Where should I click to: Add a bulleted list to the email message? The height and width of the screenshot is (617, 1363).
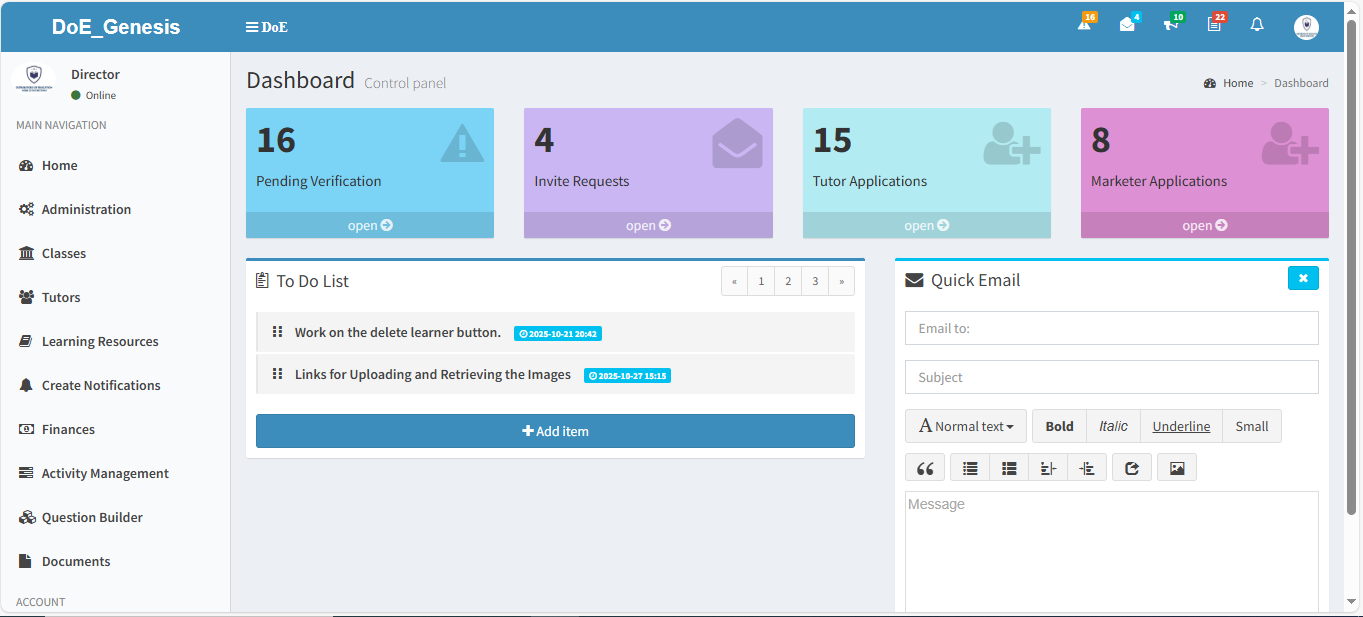[969, 466]
